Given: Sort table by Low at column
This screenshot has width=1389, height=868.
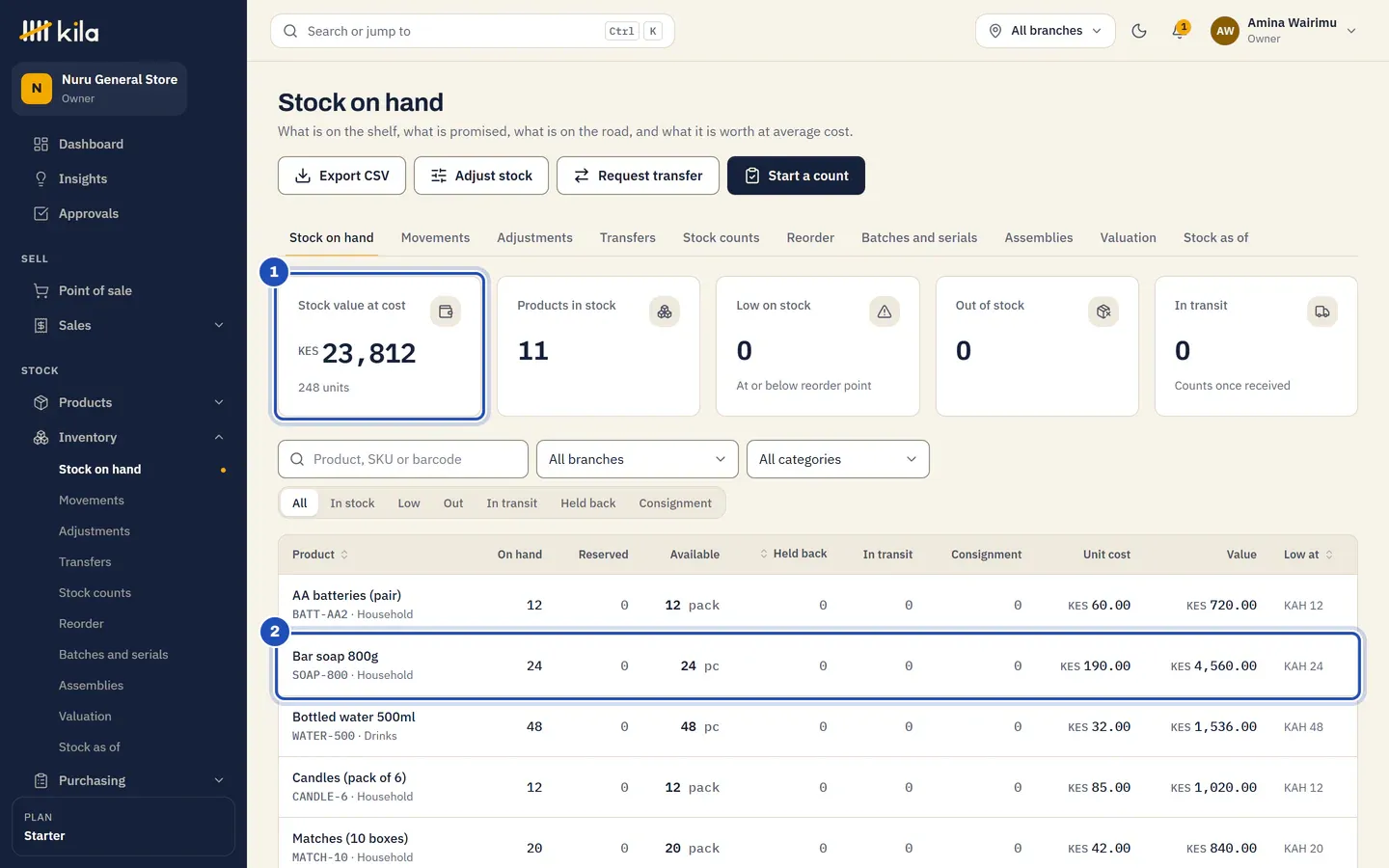Looking at the screenshot, I should tap(1308, 555).
